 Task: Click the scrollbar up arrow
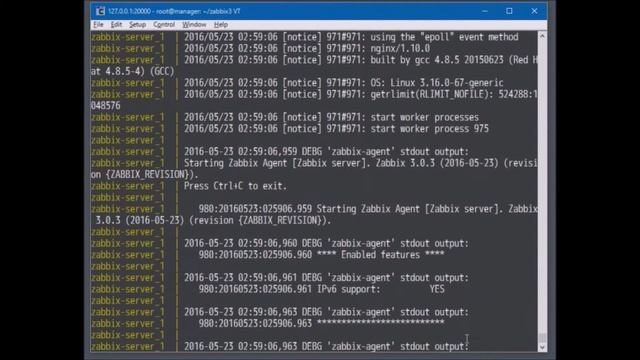click(x=542, y=36)
